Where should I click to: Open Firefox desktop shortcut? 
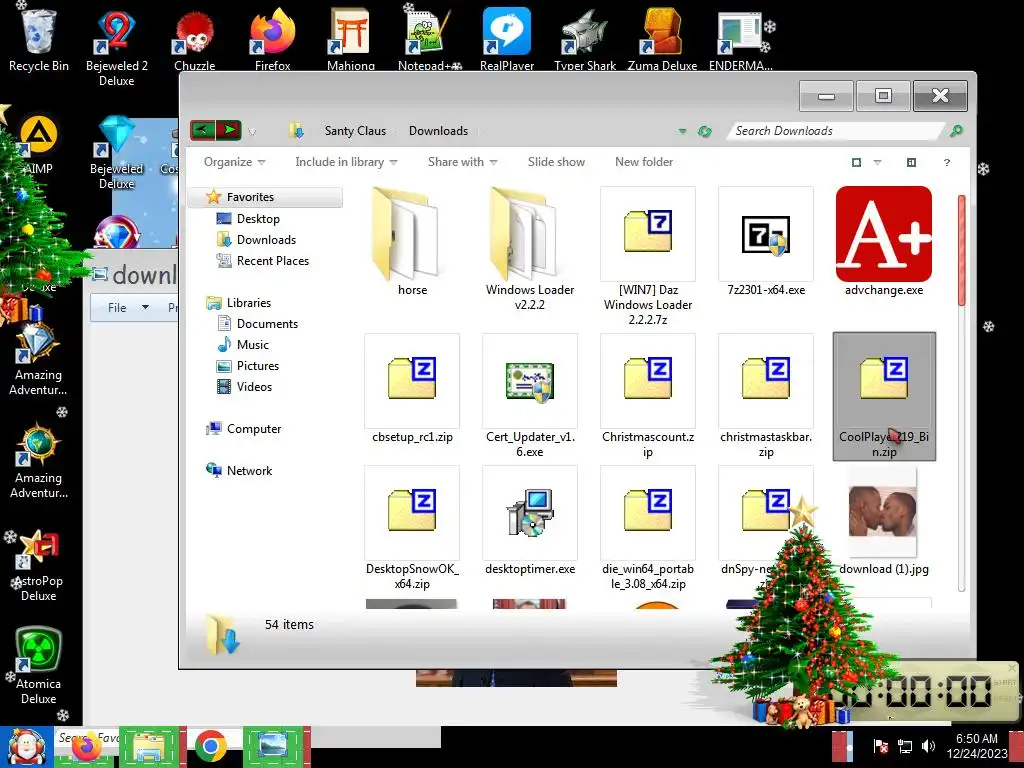(272, 39)
